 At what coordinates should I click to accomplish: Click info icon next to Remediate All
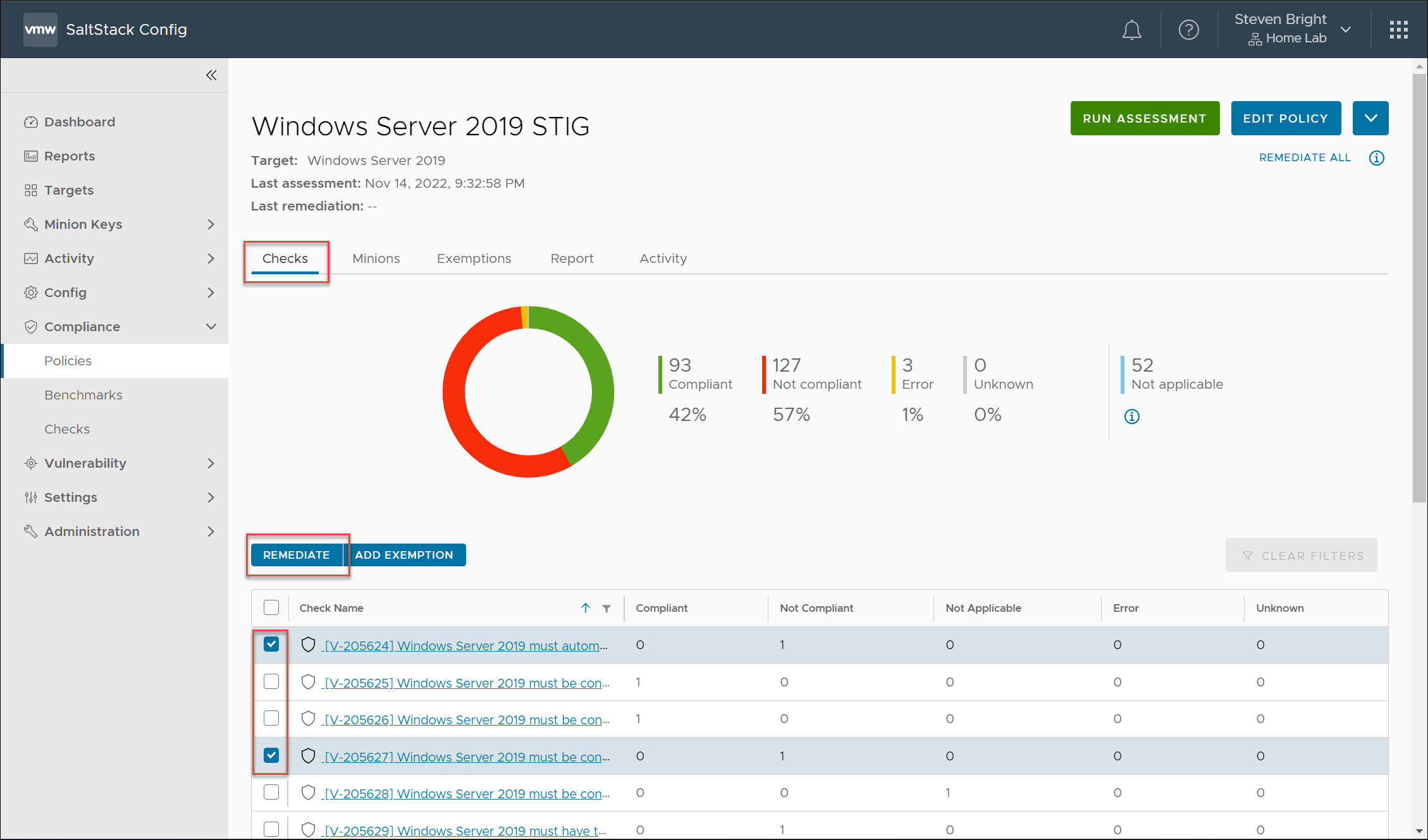(1376, 158)
